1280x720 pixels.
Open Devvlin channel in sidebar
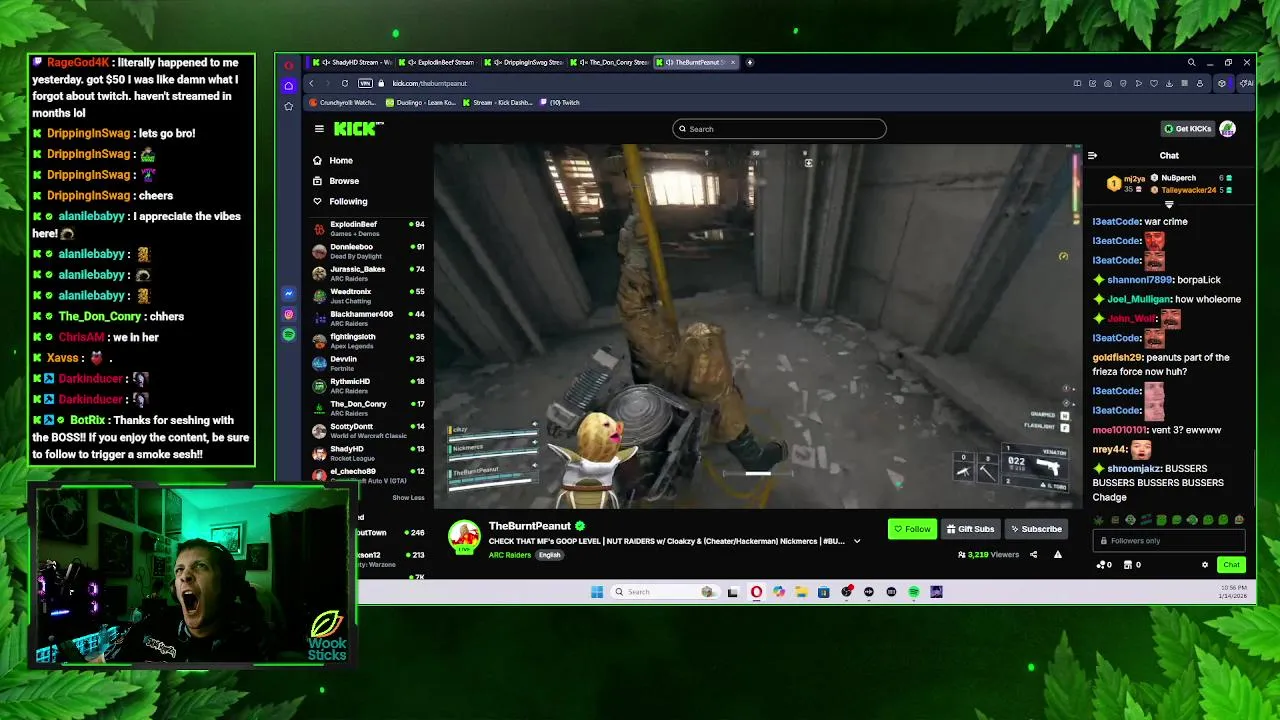368,363
